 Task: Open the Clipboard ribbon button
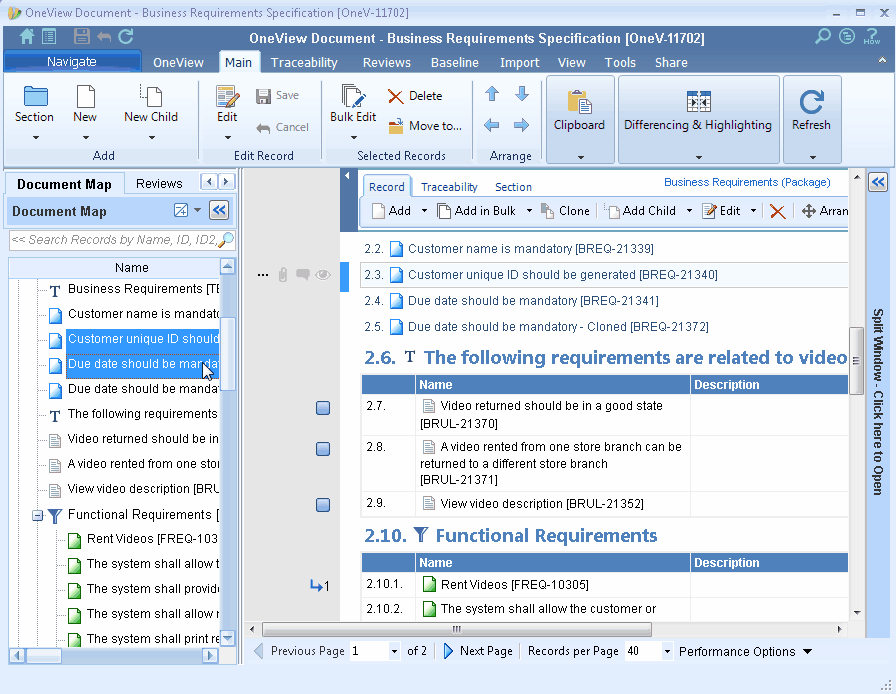point(579,119)
